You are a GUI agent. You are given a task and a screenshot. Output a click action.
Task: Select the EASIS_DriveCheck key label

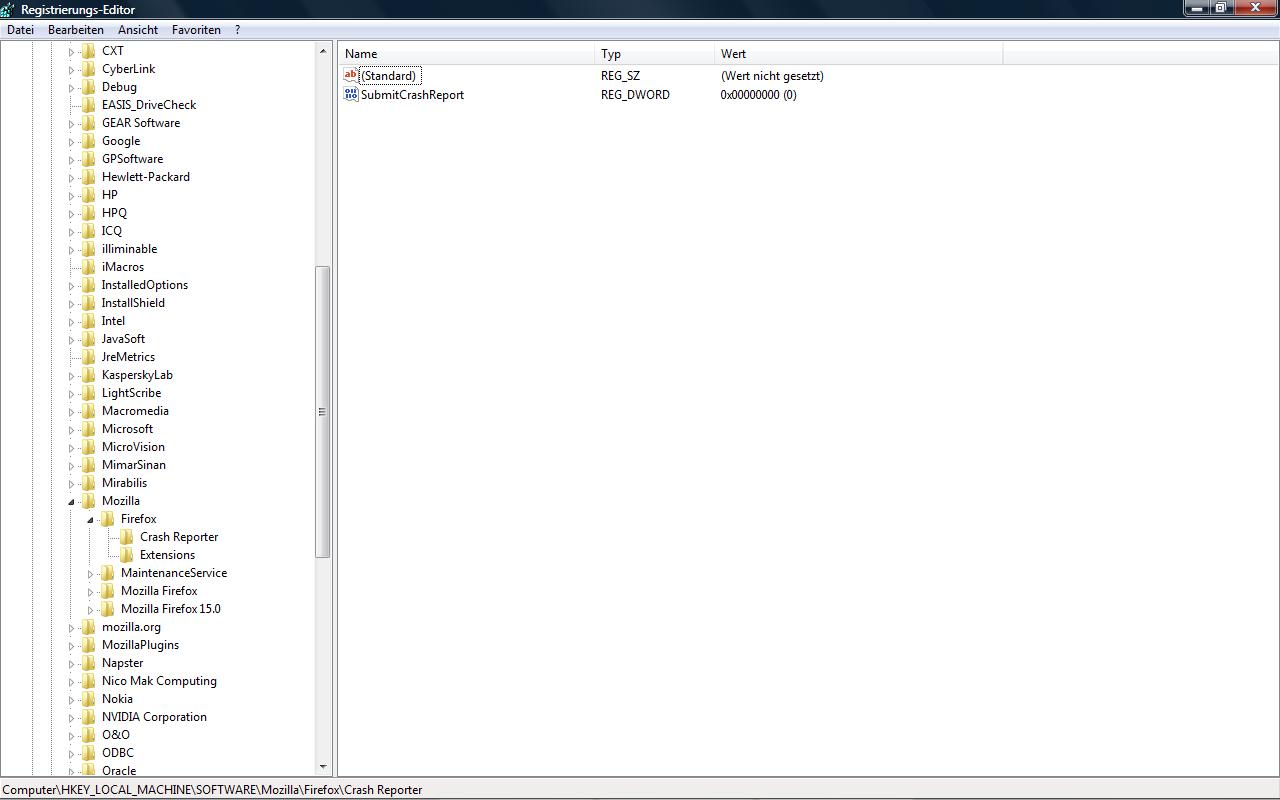(x=149, y=105)
